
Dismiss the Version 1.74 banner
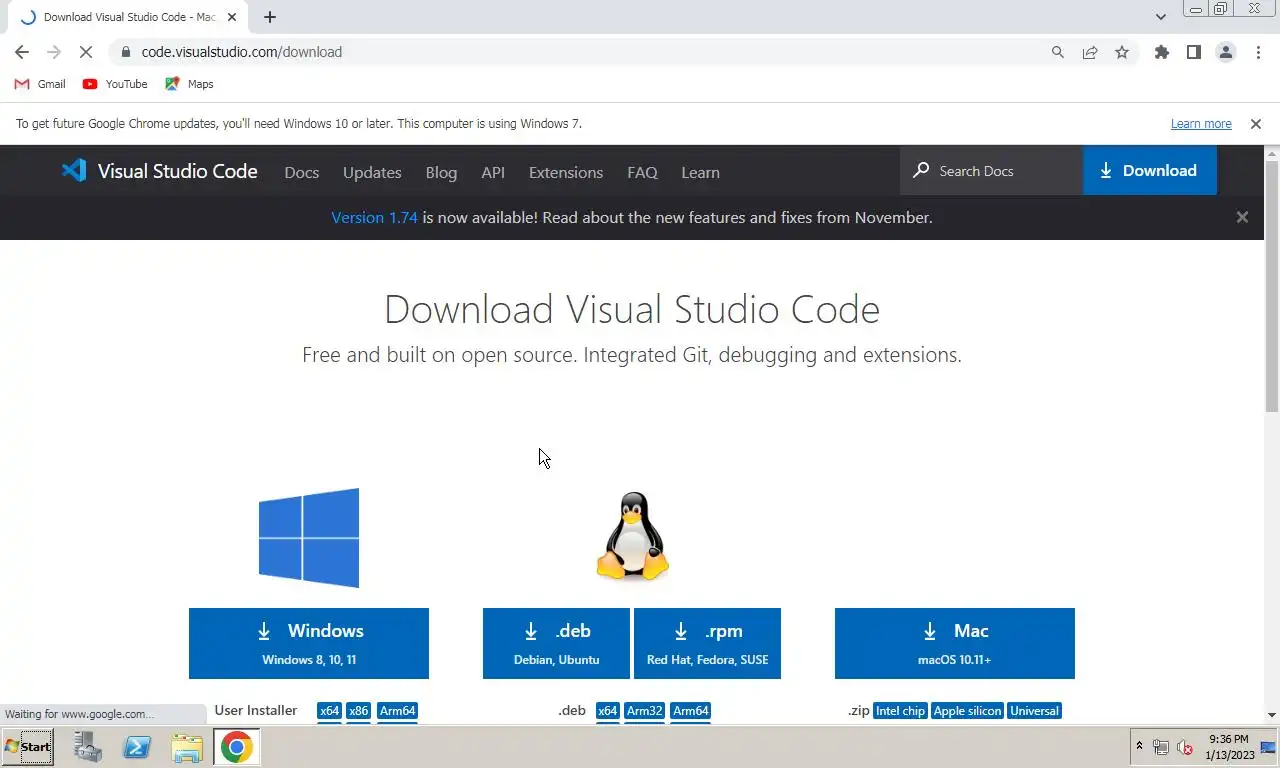pos(1242,217)
